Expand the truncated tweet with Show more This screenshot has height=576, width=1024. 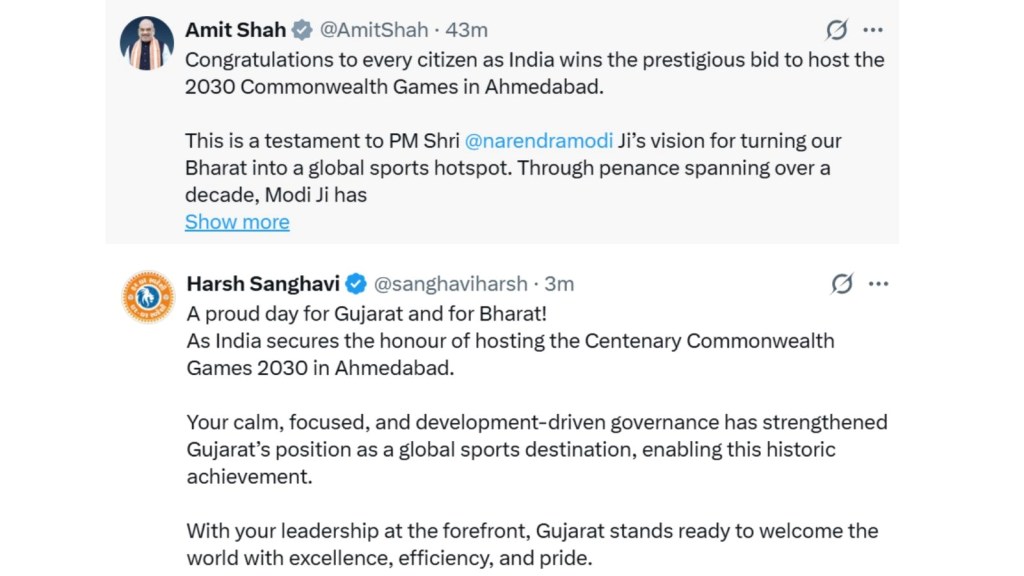point(236,221)
